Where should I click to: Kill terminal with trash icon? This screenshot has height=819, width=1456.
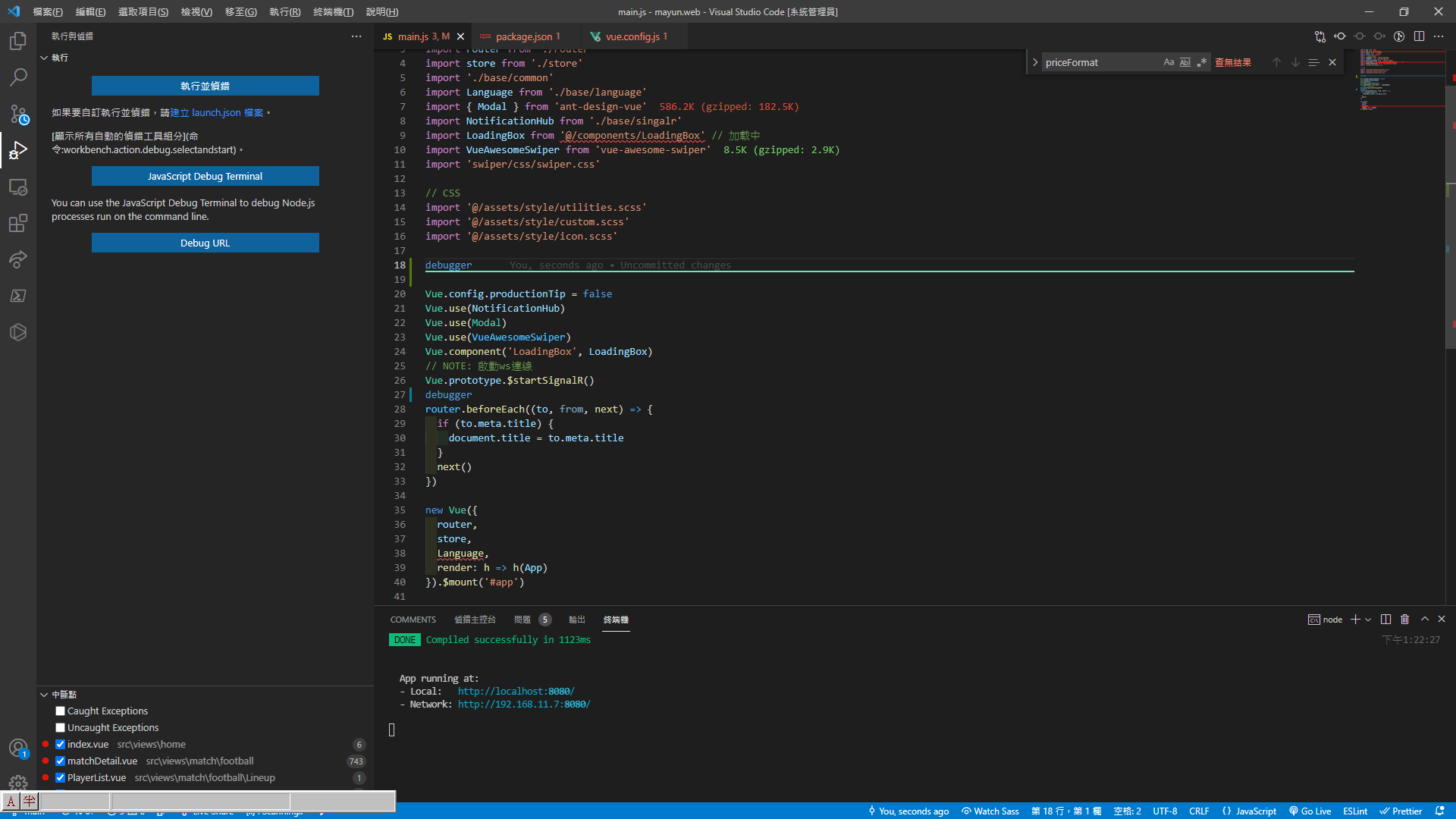tap(1404, 620)
